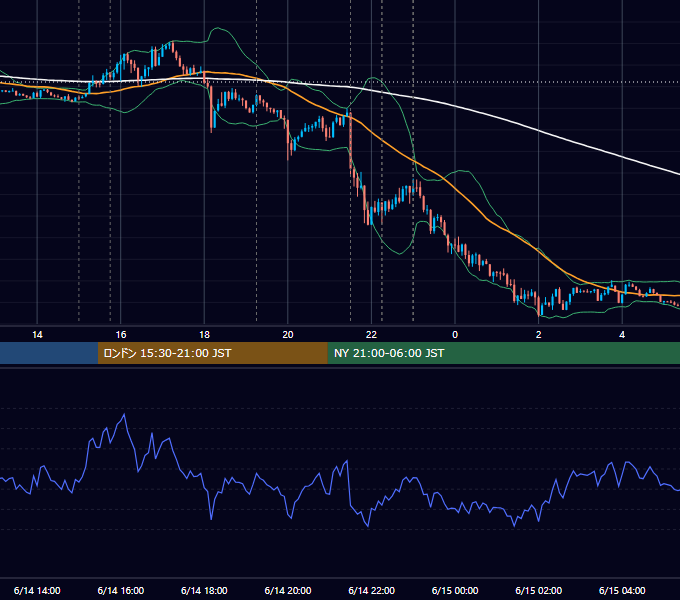Click the 2 hour label on price chart axis

[x=539, y=335]
